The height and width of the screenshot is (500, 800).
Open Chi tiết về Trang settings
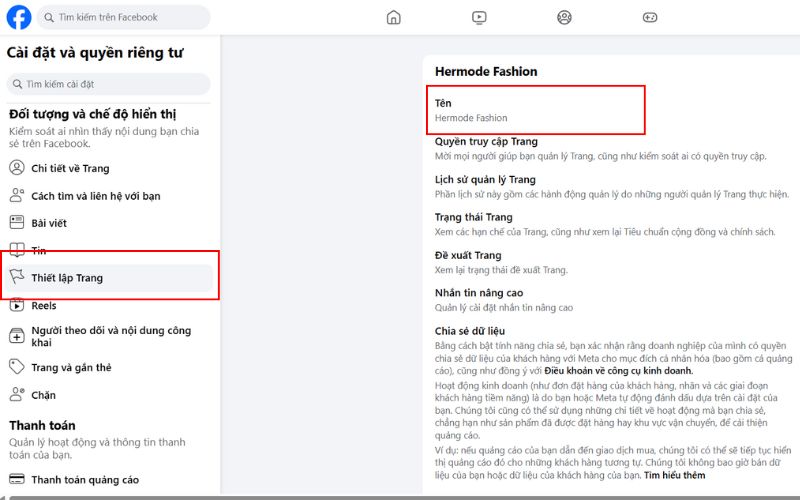[110, 168]
